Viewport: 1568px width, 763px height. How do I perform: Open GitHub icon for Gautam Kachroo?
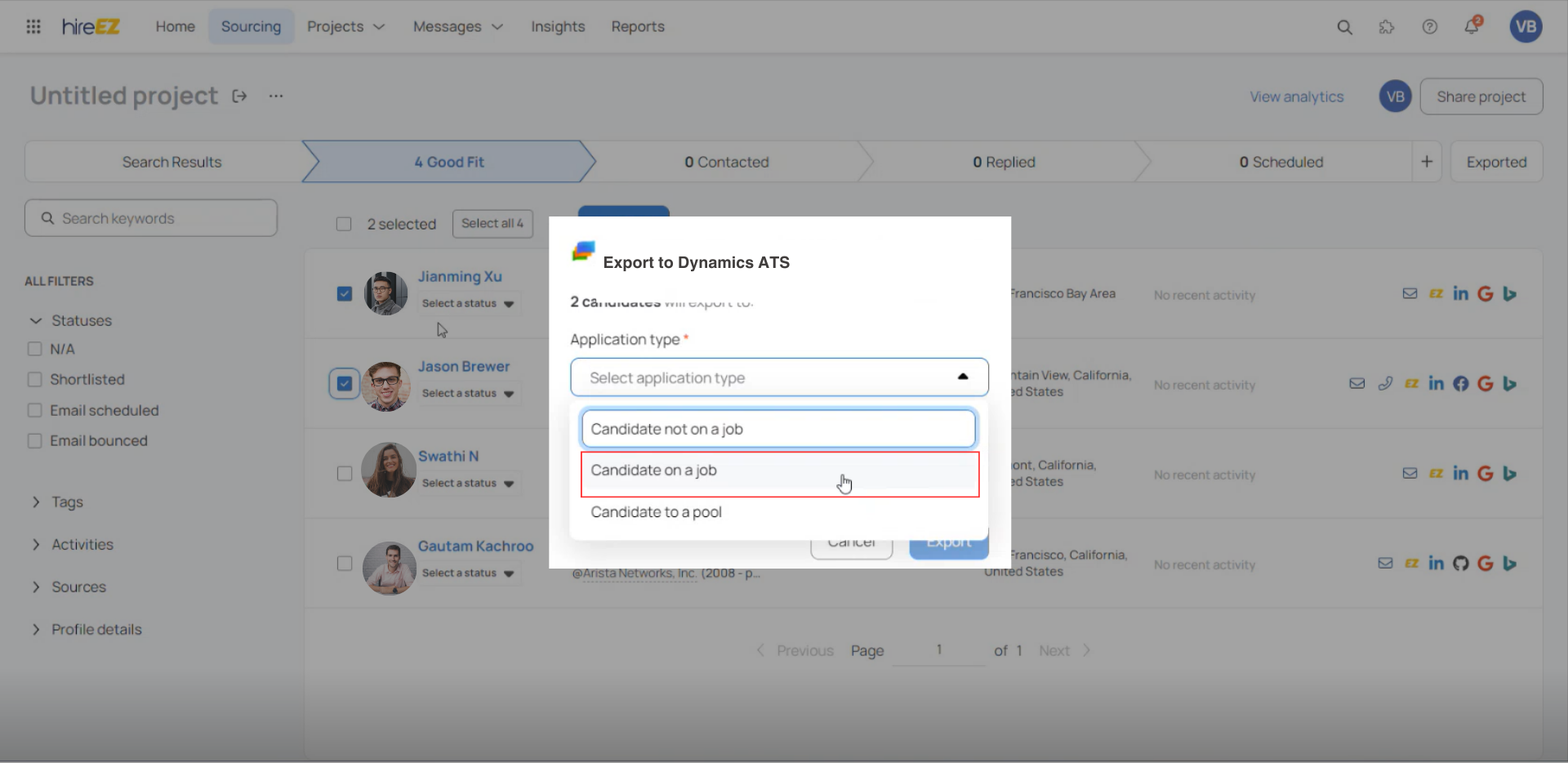[x=1461, y=563]
